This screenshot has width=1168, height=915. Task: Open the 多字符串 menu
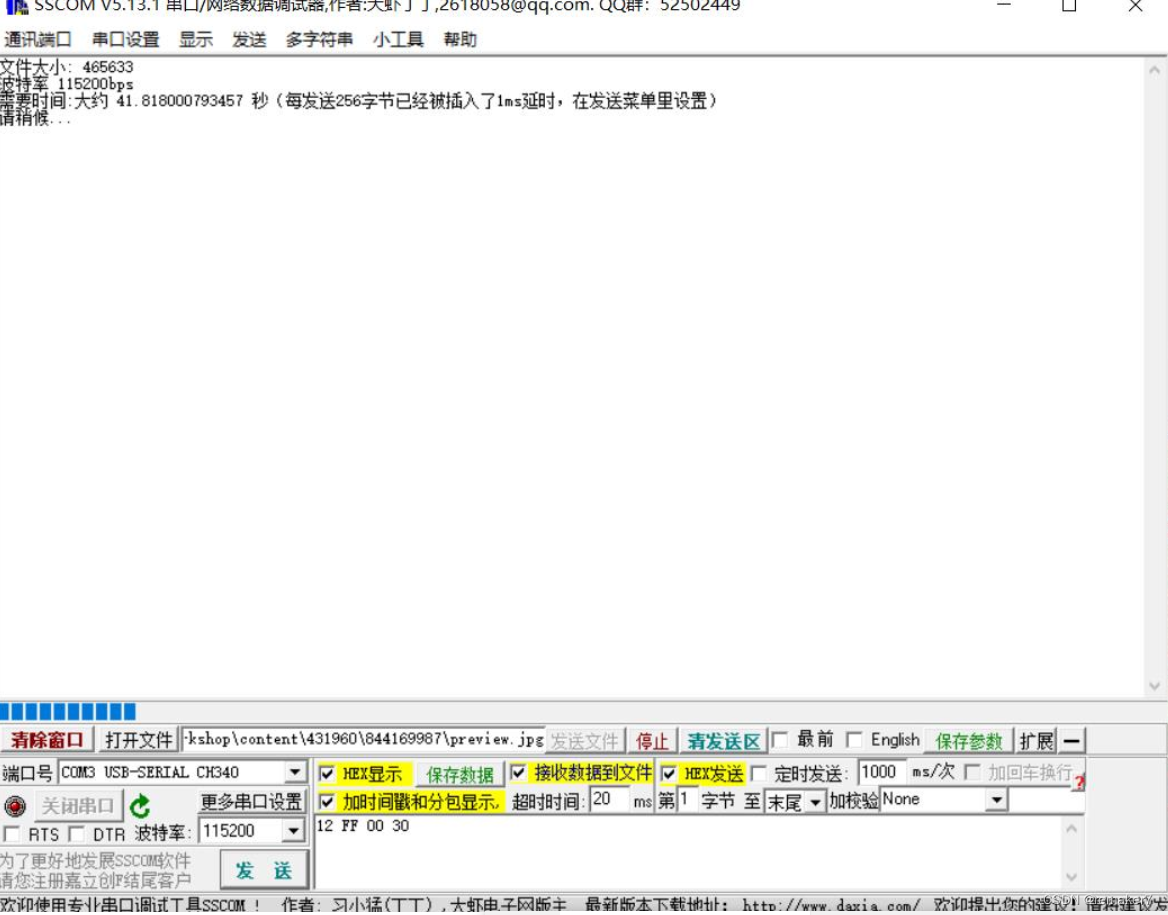[319, 39]
